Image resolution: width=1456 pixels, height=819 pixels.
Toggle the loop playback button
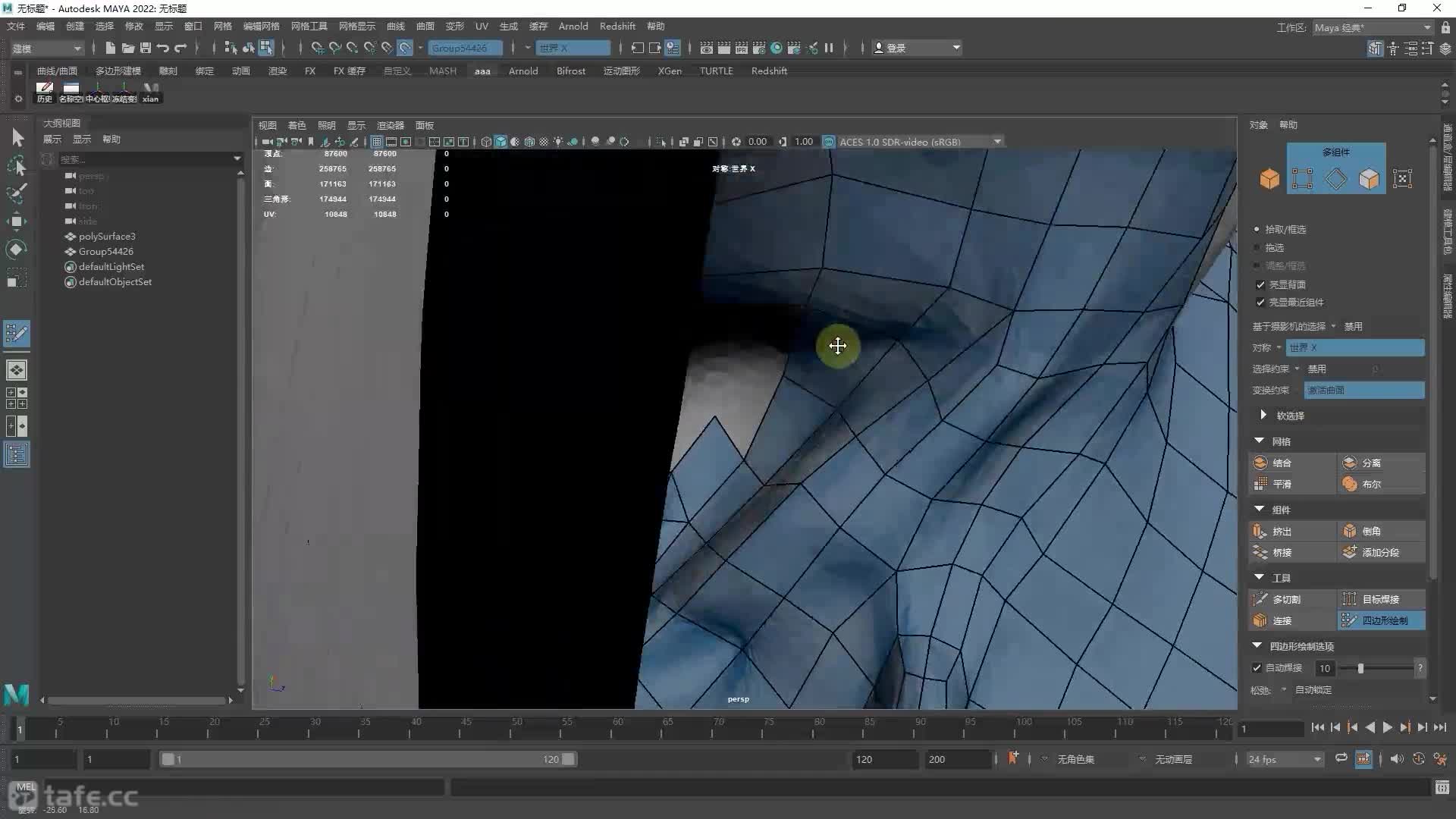1341,758
